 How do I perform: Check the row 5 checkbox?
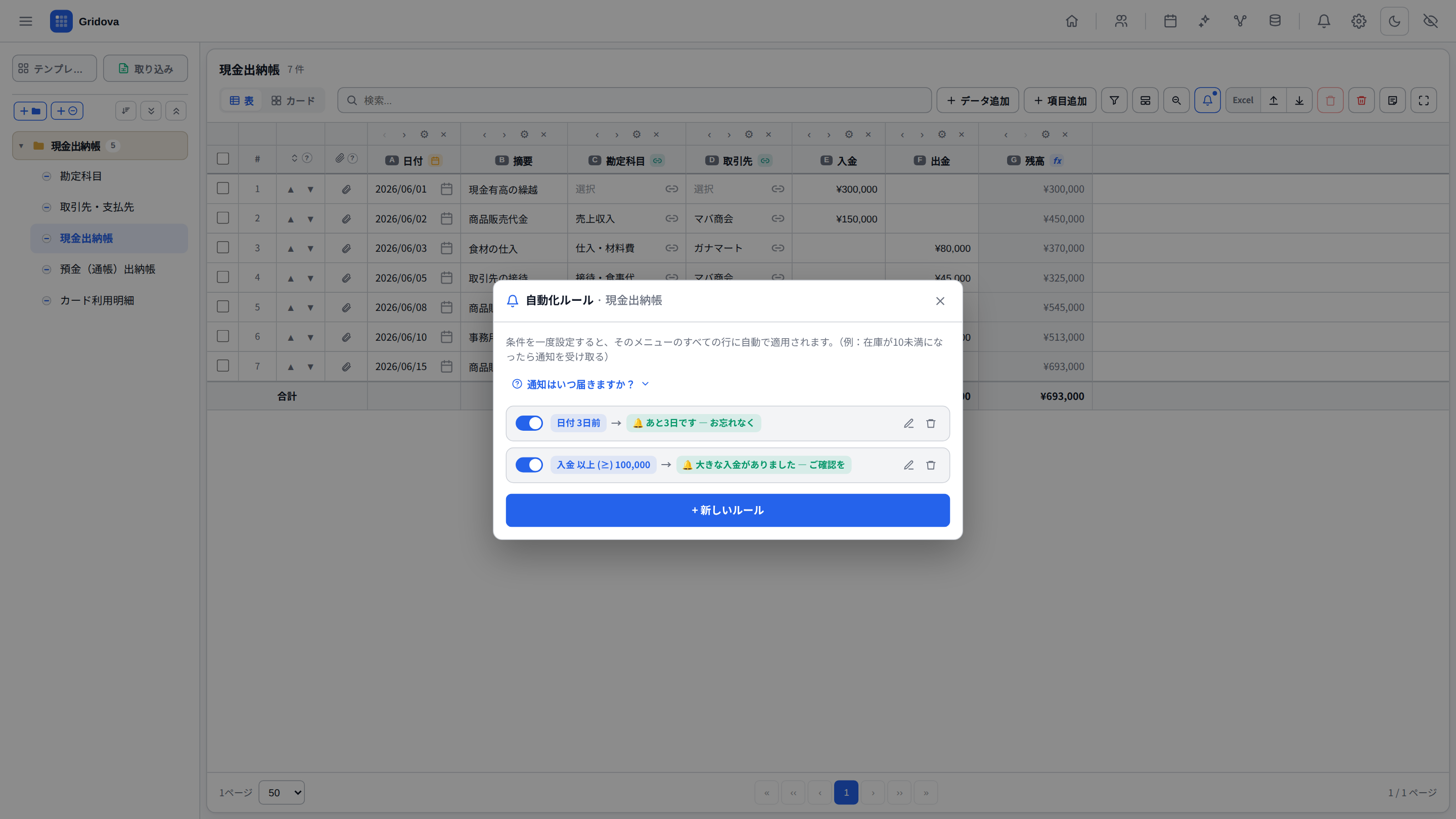pyautogui.click(x=222, y=306)
